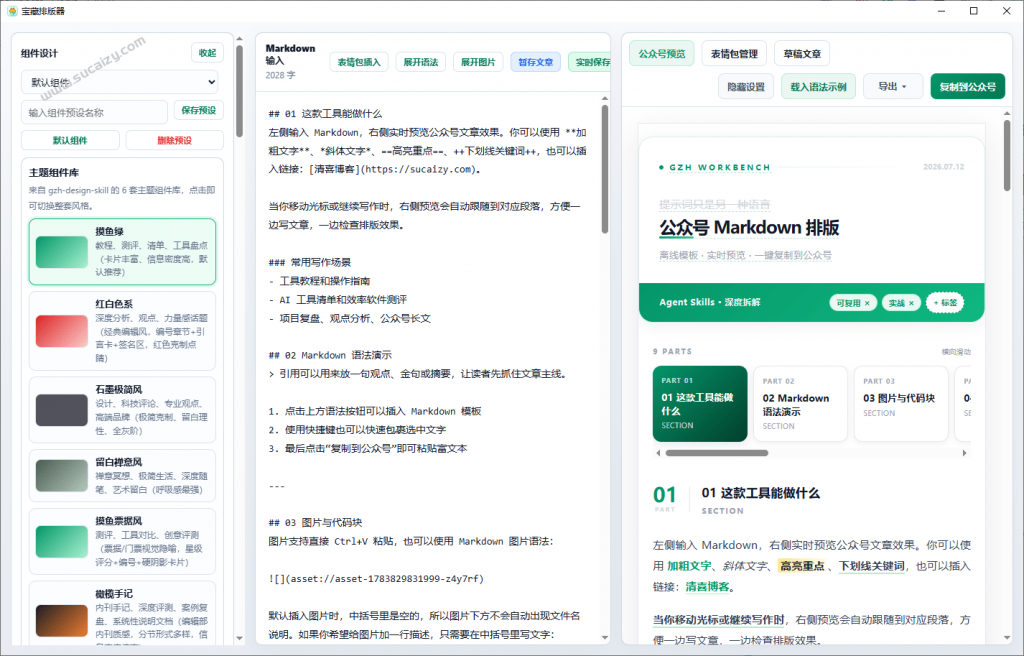Click the 保存预设 button
This screenshot has height=656, width=1024.
(199, 110)
